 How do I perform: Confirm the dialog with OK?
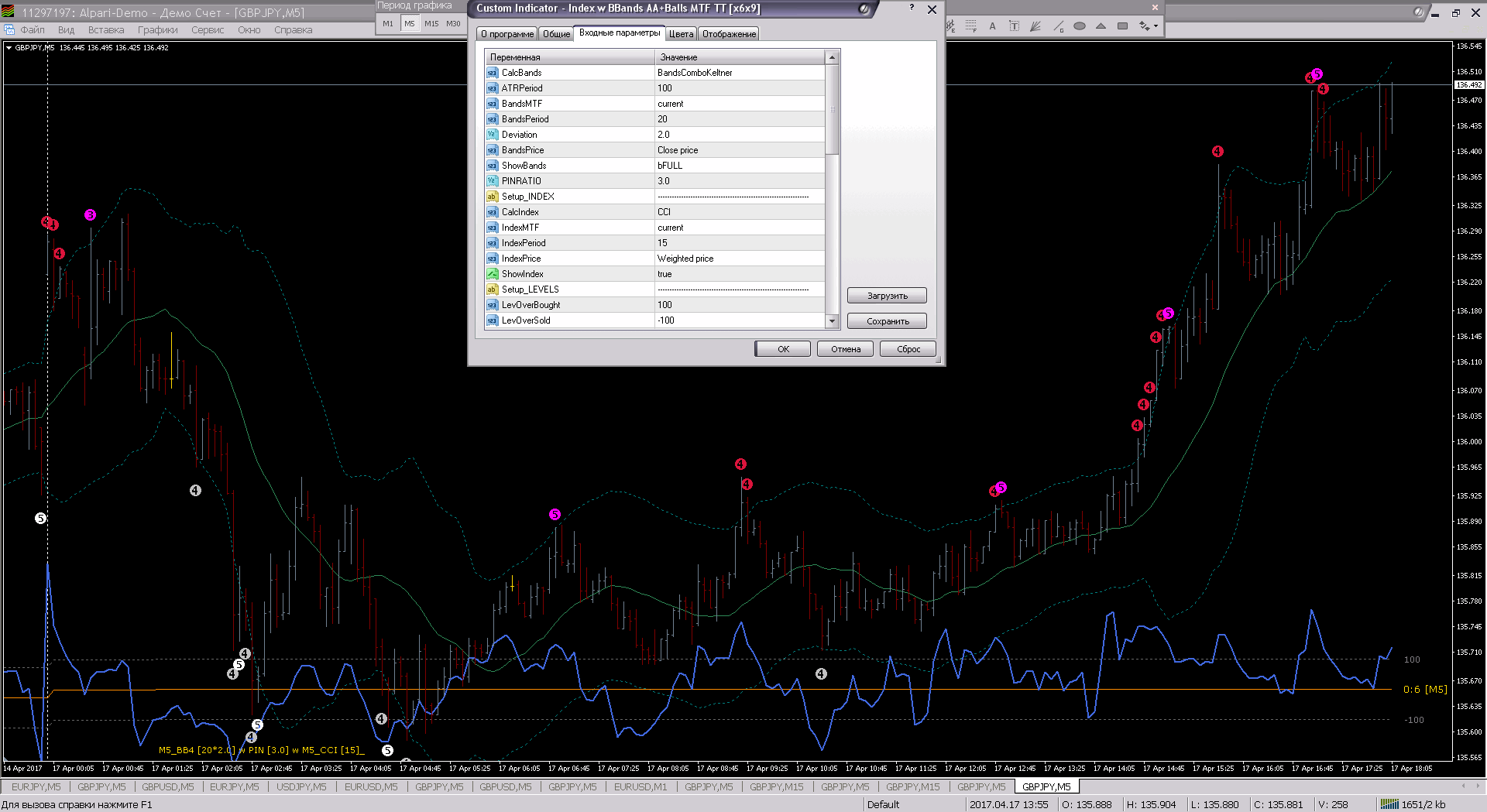coord(783,349)
